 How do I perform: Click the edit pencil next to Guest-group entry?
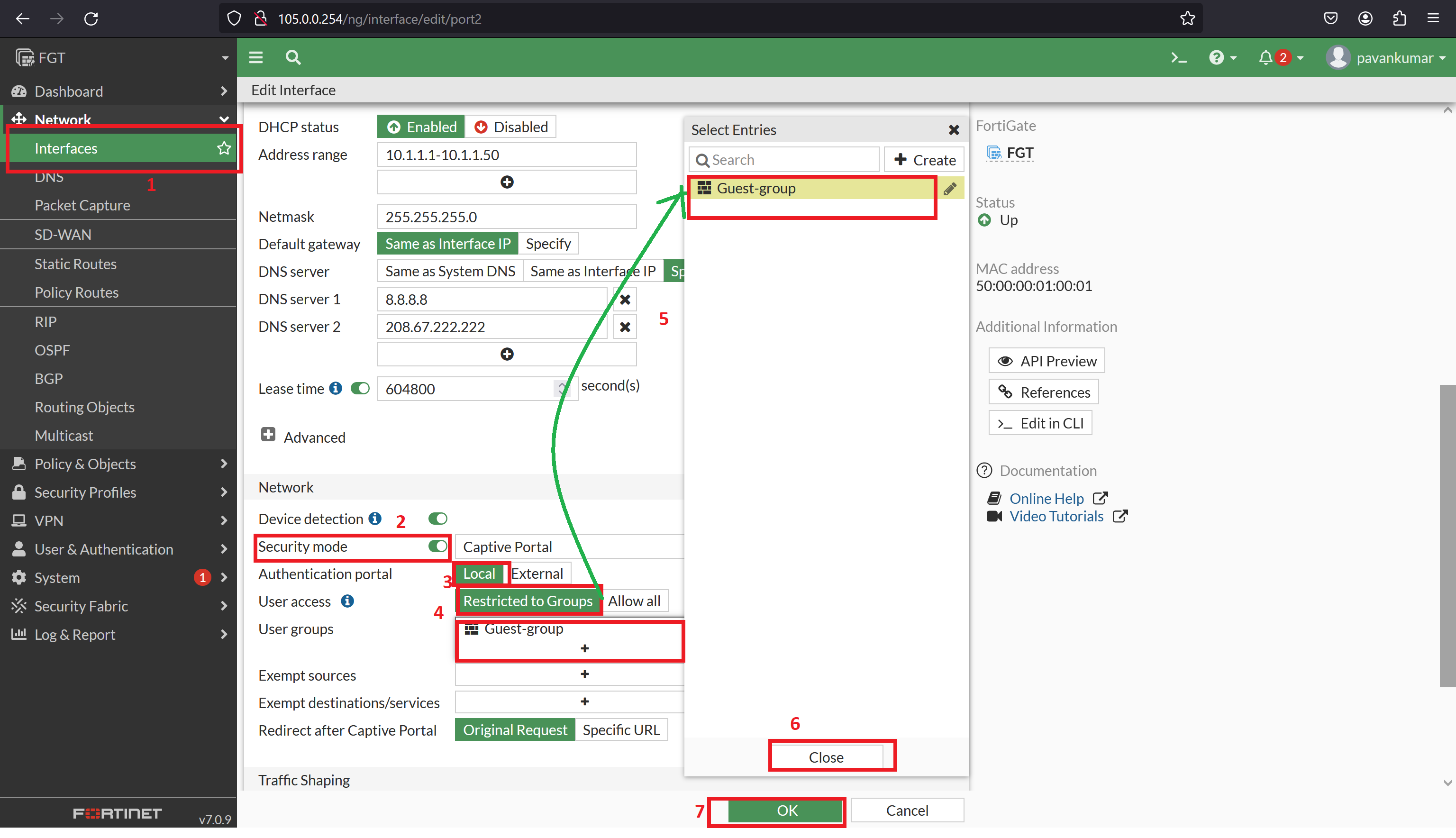coord(951,188)
